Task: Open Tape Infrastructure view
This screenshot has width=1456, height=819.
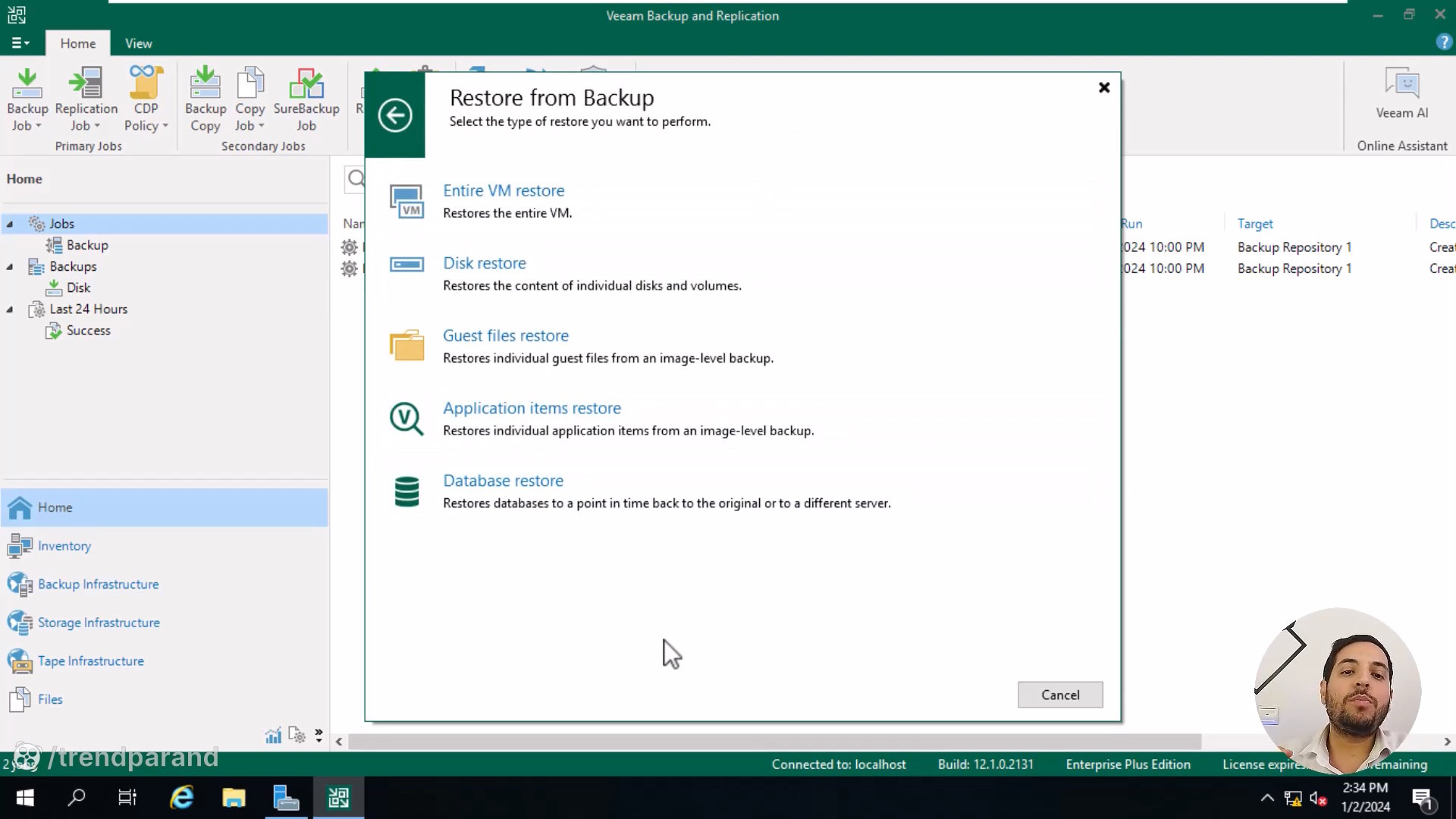Action: (164, 661)
